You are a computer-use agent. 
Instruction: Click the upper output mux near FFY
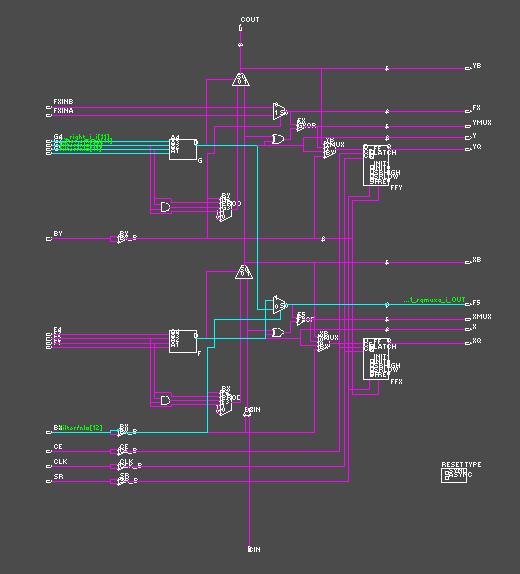click(329, 149)
